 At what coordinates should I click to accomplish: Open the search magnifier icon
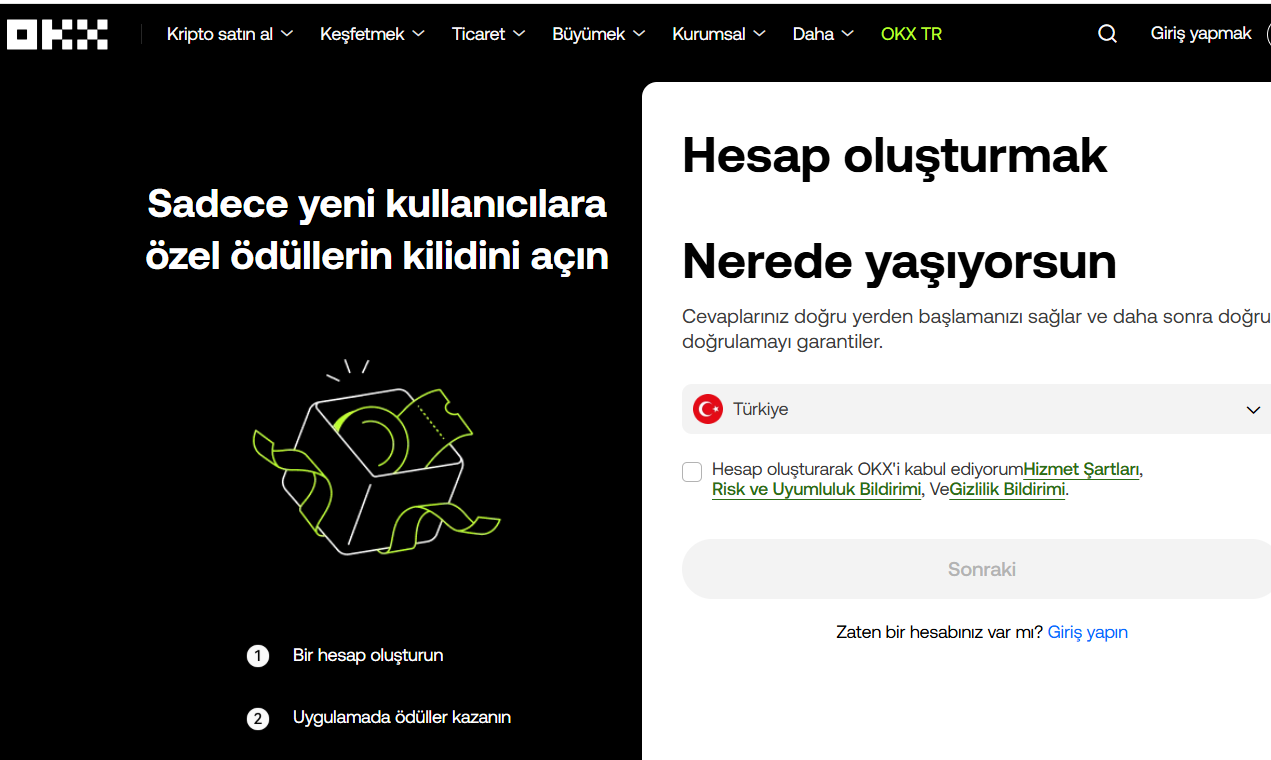pyautogui.click(x=1107, y=34)
